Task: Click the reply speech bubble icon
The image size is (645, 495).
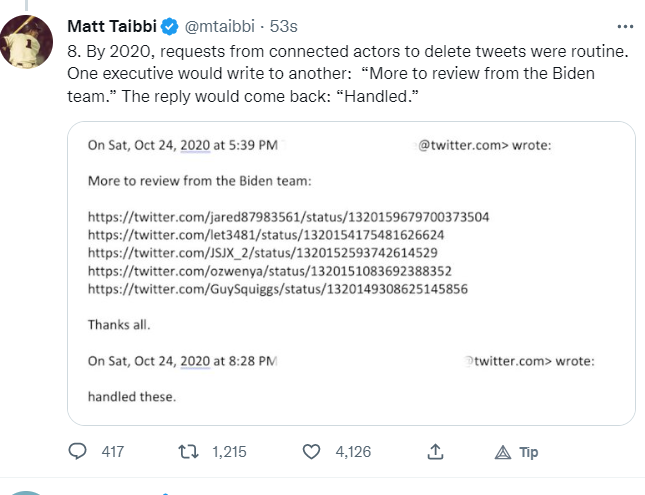Action: click(78, 452)
